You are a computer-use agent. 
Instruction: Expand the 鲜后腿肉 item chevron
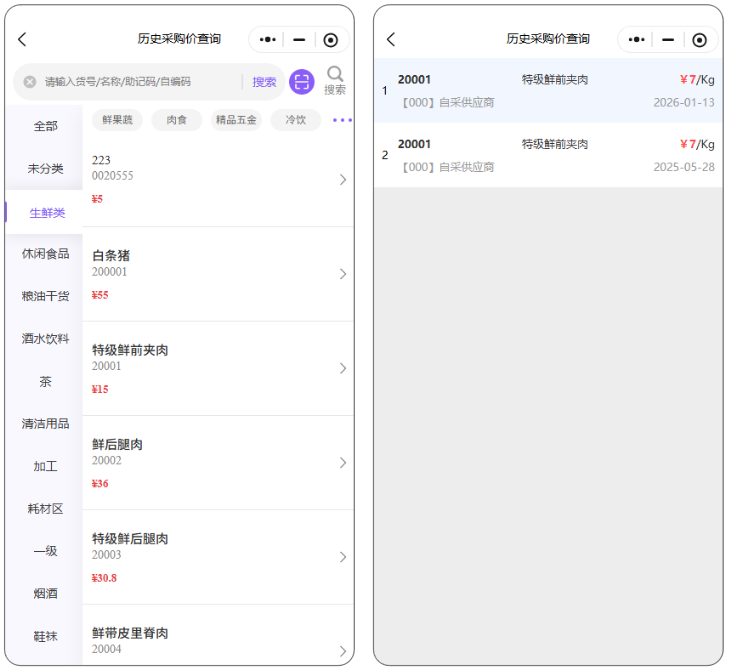[343, 462]
